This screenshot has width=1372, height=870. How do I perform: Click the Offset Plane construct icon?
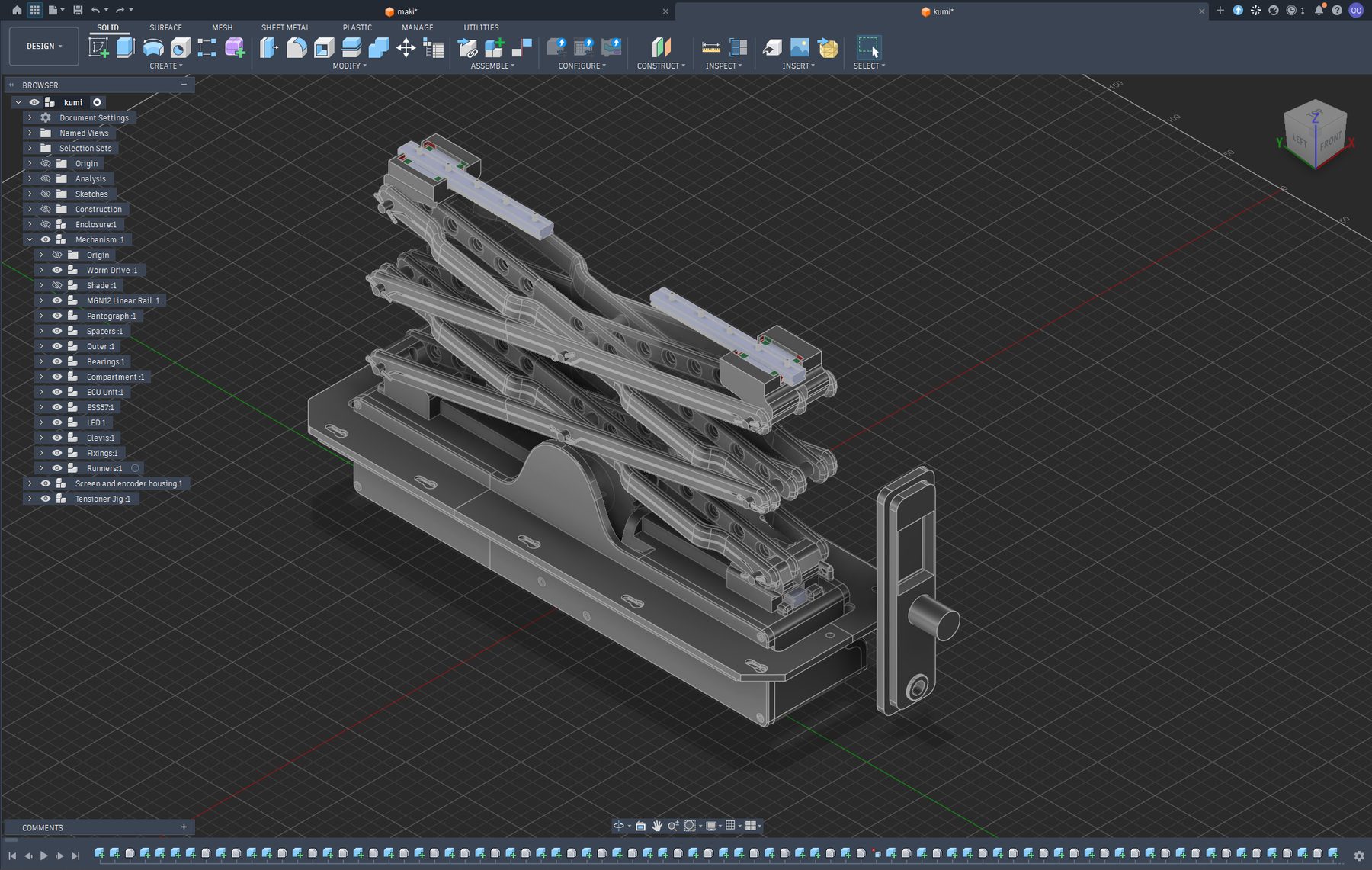click(661, 47)
